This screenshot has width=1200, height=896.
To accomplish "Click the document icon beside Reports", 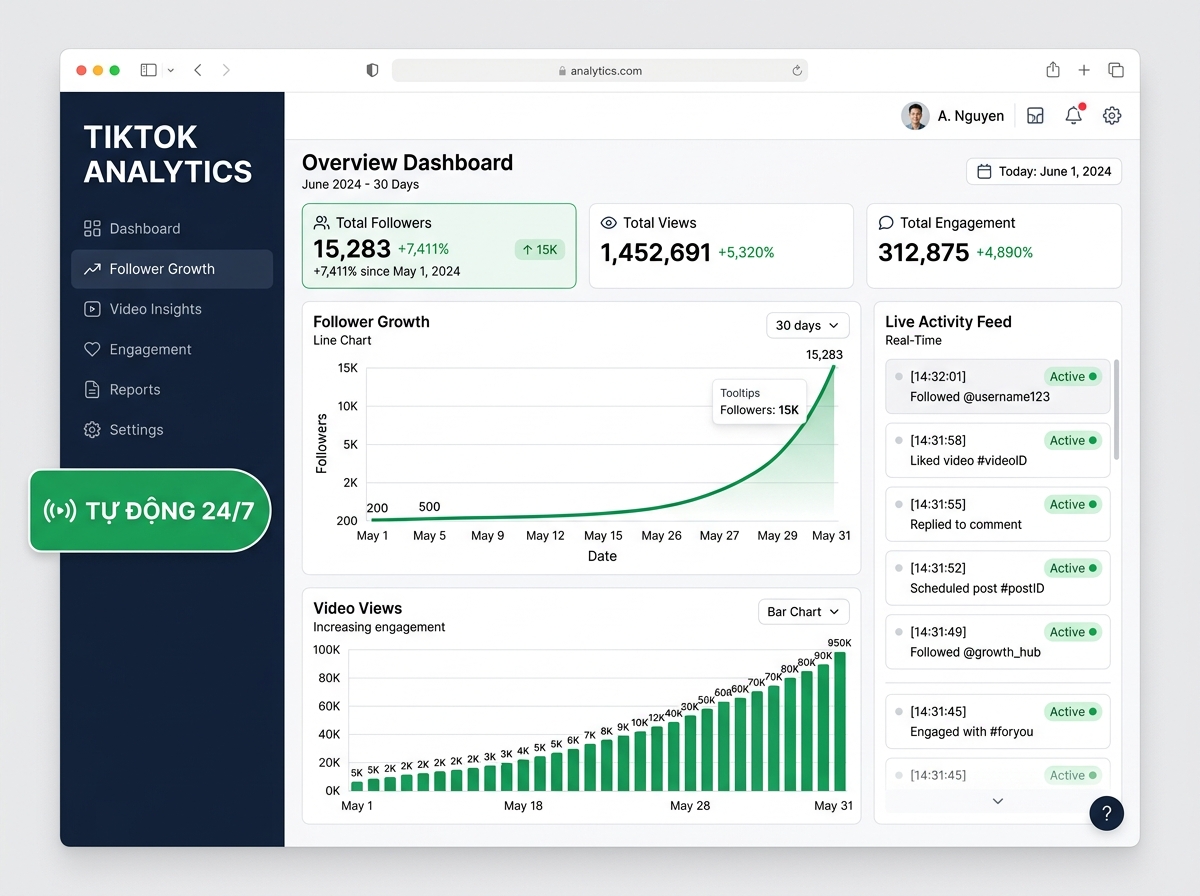I will [92, 389].
